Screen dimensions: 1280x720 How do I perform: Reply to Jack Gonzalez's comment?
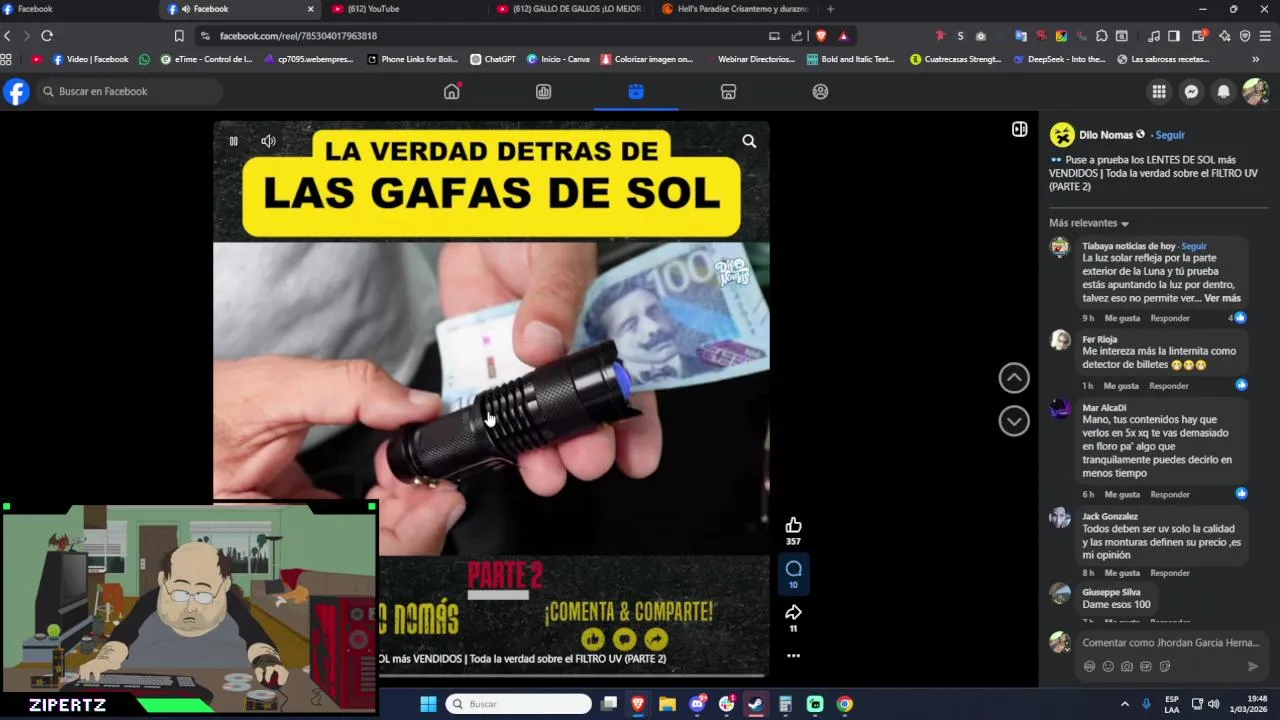[1170, 573]
